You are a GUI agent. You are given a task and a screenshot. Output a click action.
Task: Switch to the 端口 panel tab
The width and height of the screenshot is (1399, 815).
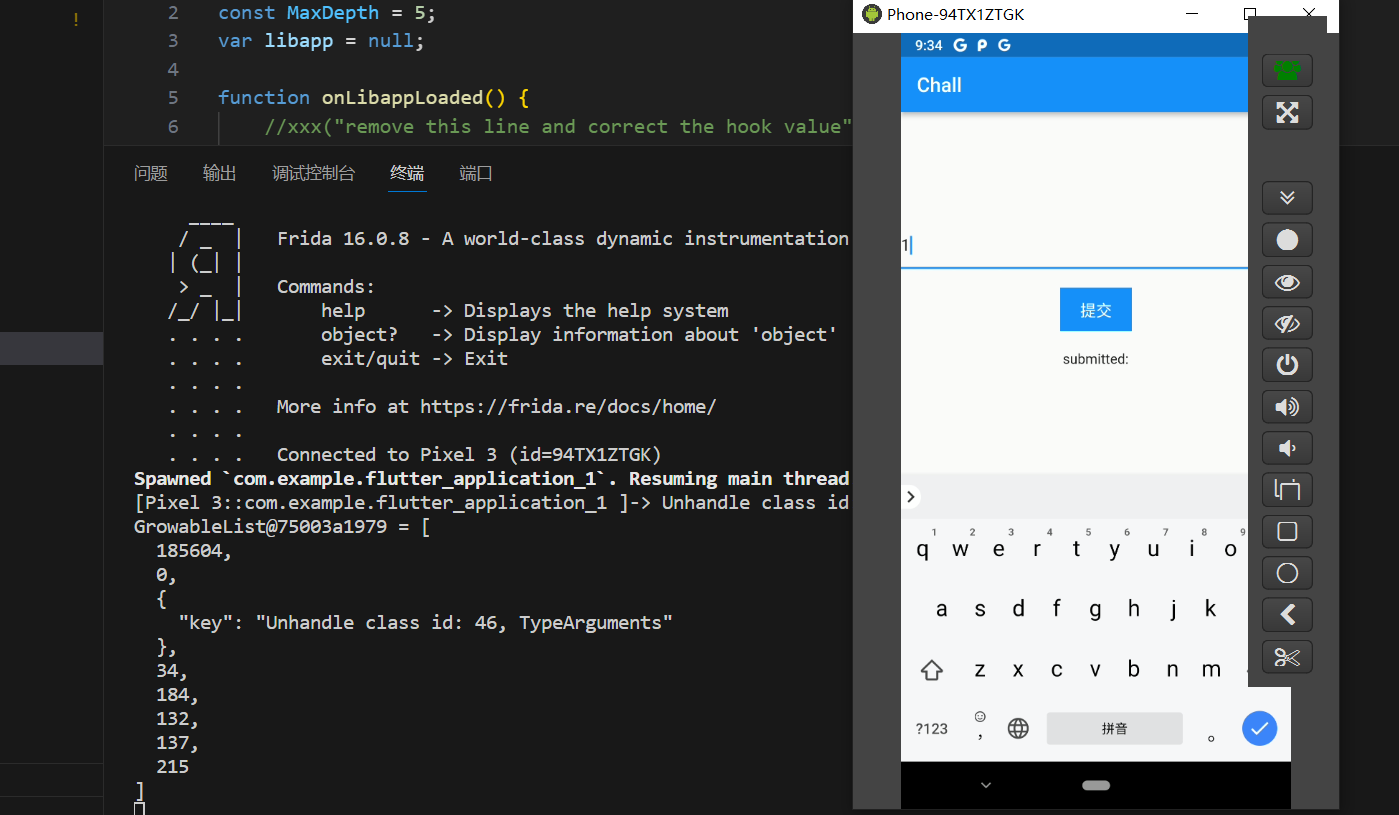coord(476,173)
